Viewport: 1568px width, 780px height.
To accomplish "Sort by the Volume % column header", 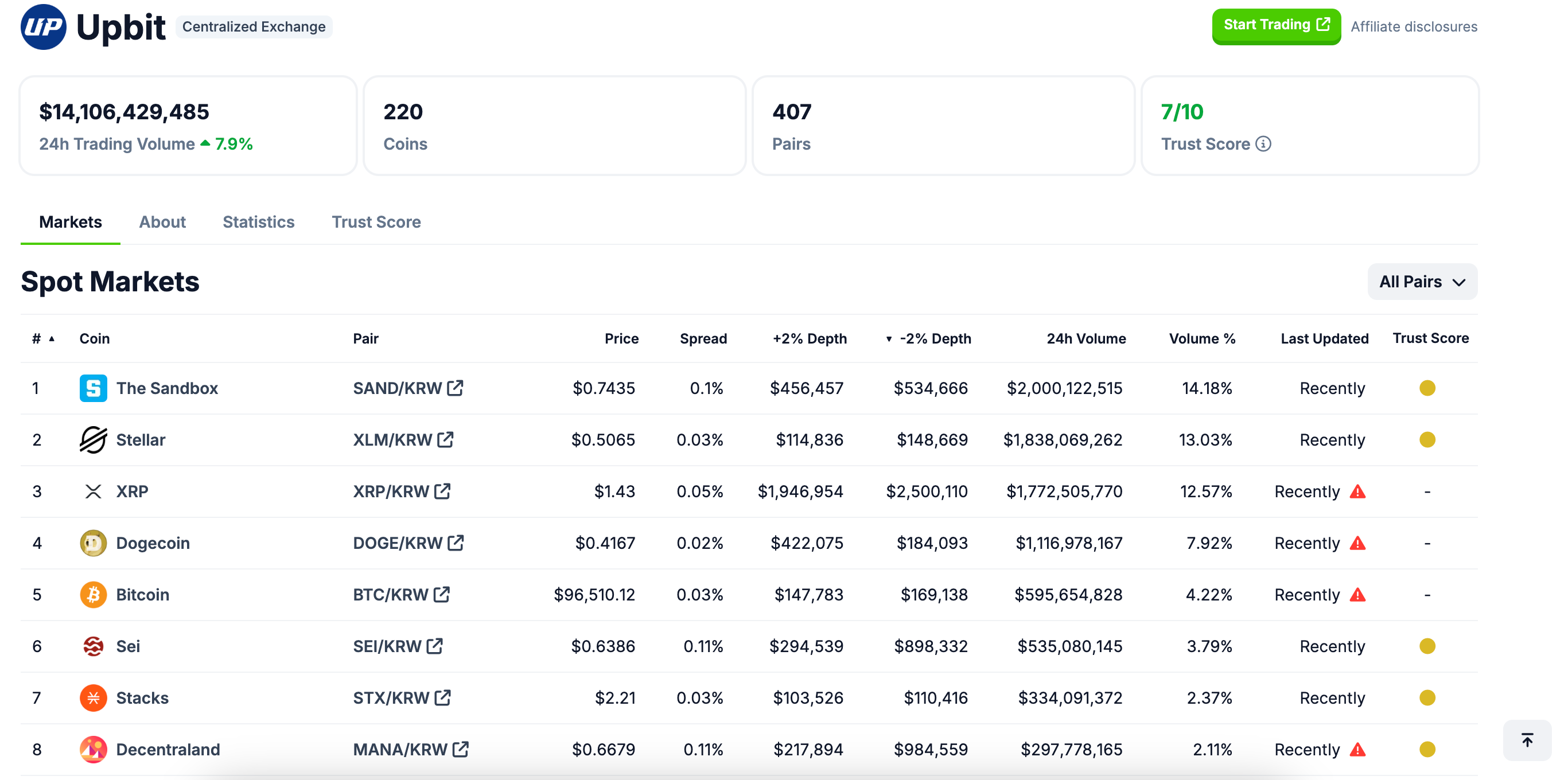I will pos(1202,339).
